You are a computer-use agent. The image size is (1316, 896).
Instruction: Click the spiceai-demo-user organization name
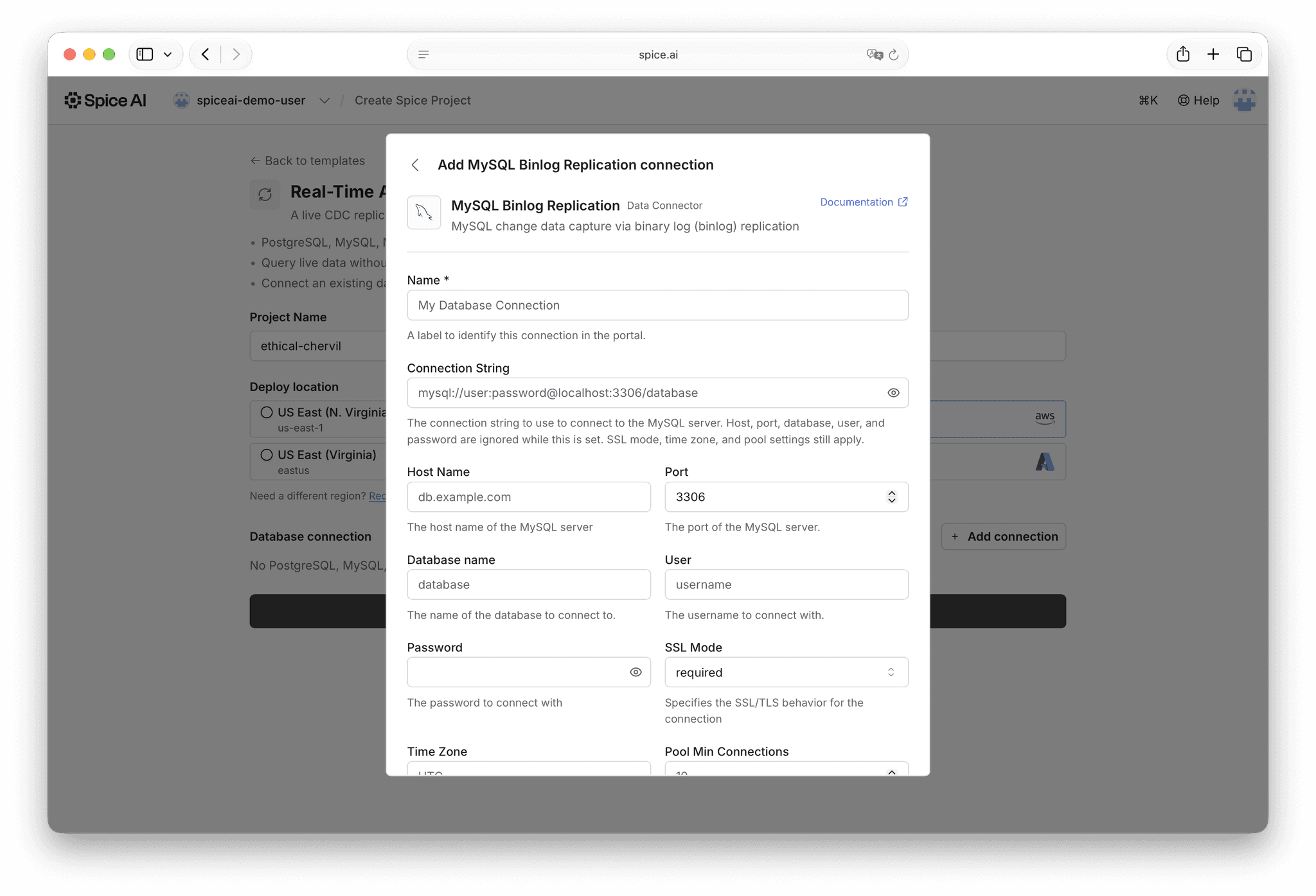(251, 100)
